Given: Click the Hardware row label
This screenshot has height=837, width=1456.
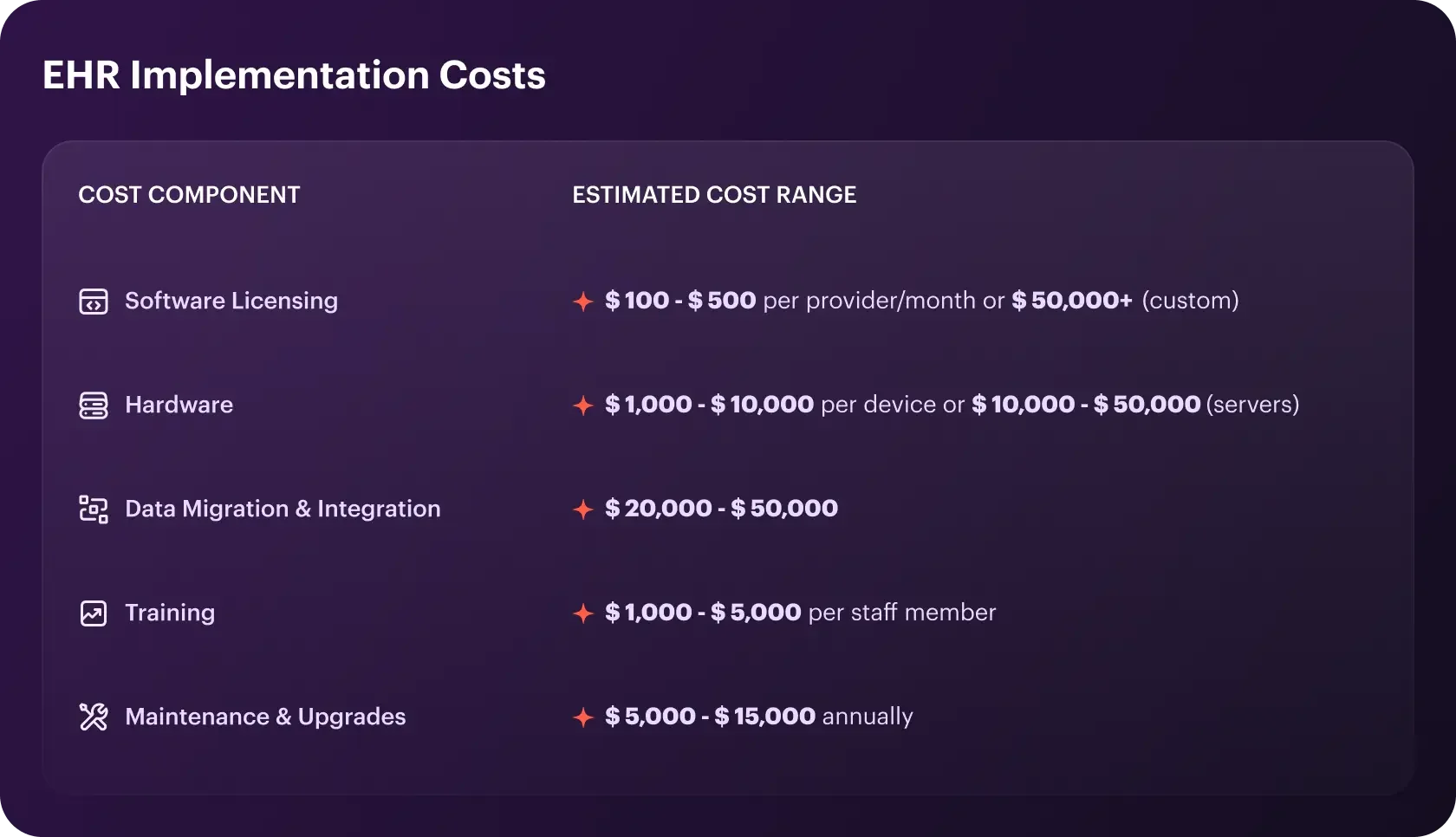Looking at the screenshot, I should coord(179,405).
